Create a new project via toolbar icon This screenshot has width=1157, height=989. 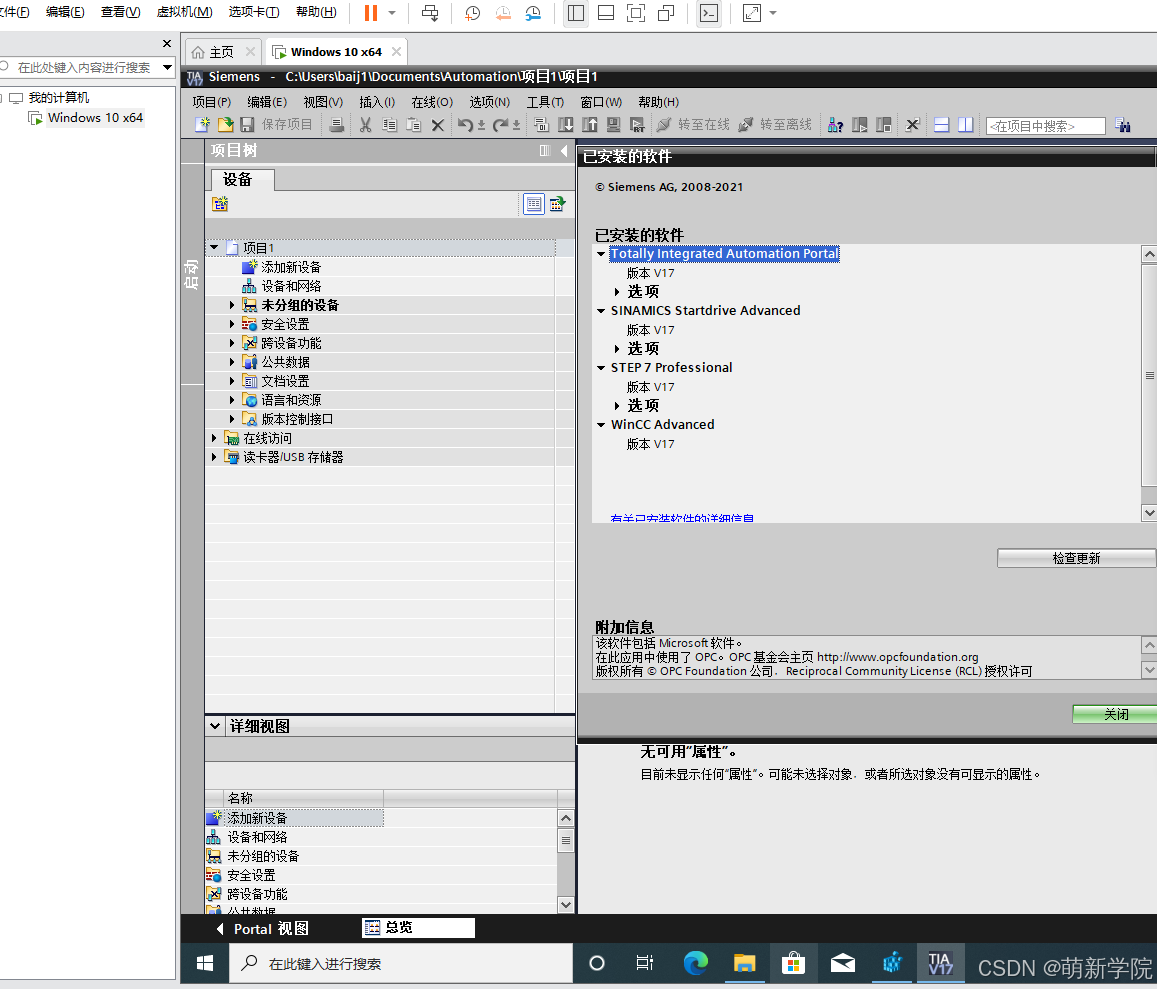point(202,125)
